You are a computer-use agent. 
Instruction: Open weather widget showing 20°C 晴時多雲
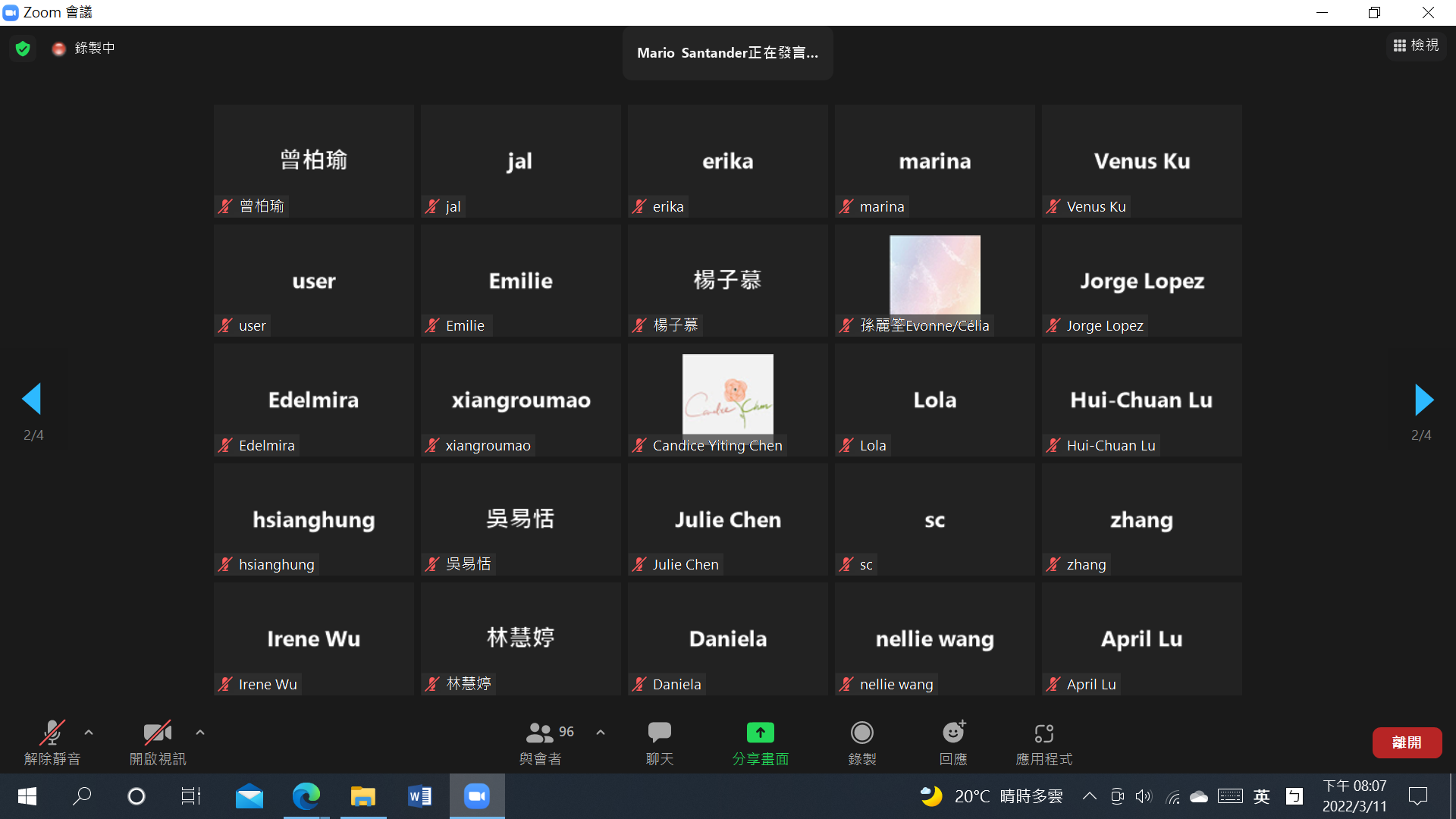click(x=991, y=796)
